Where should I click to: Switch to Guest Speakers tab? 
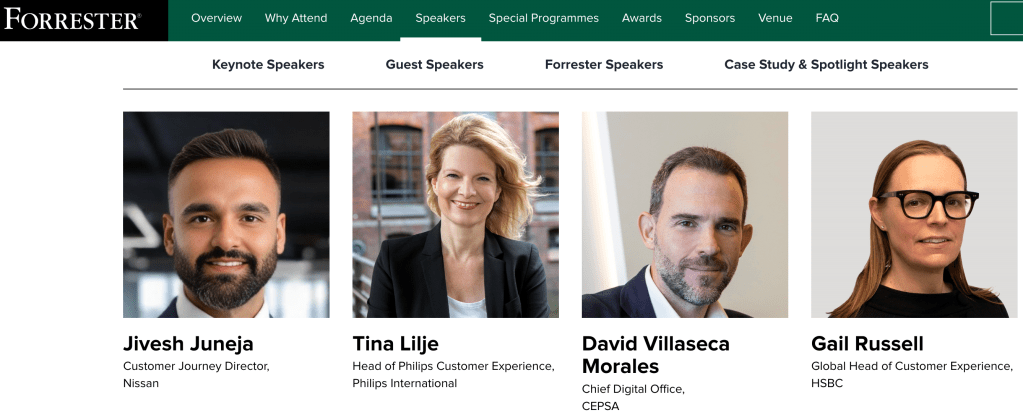[x=434, y=65]
